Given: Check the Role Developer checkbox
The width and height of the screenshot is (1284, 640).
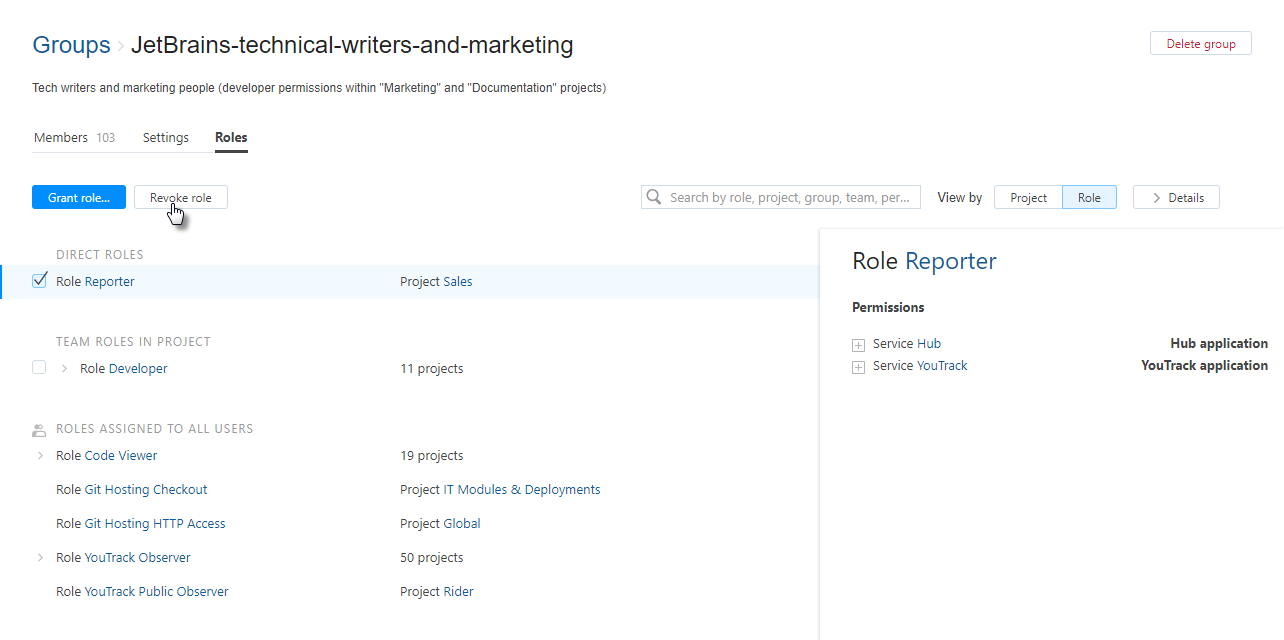Looking at the screenshot, I should click(x=39, y=368).
